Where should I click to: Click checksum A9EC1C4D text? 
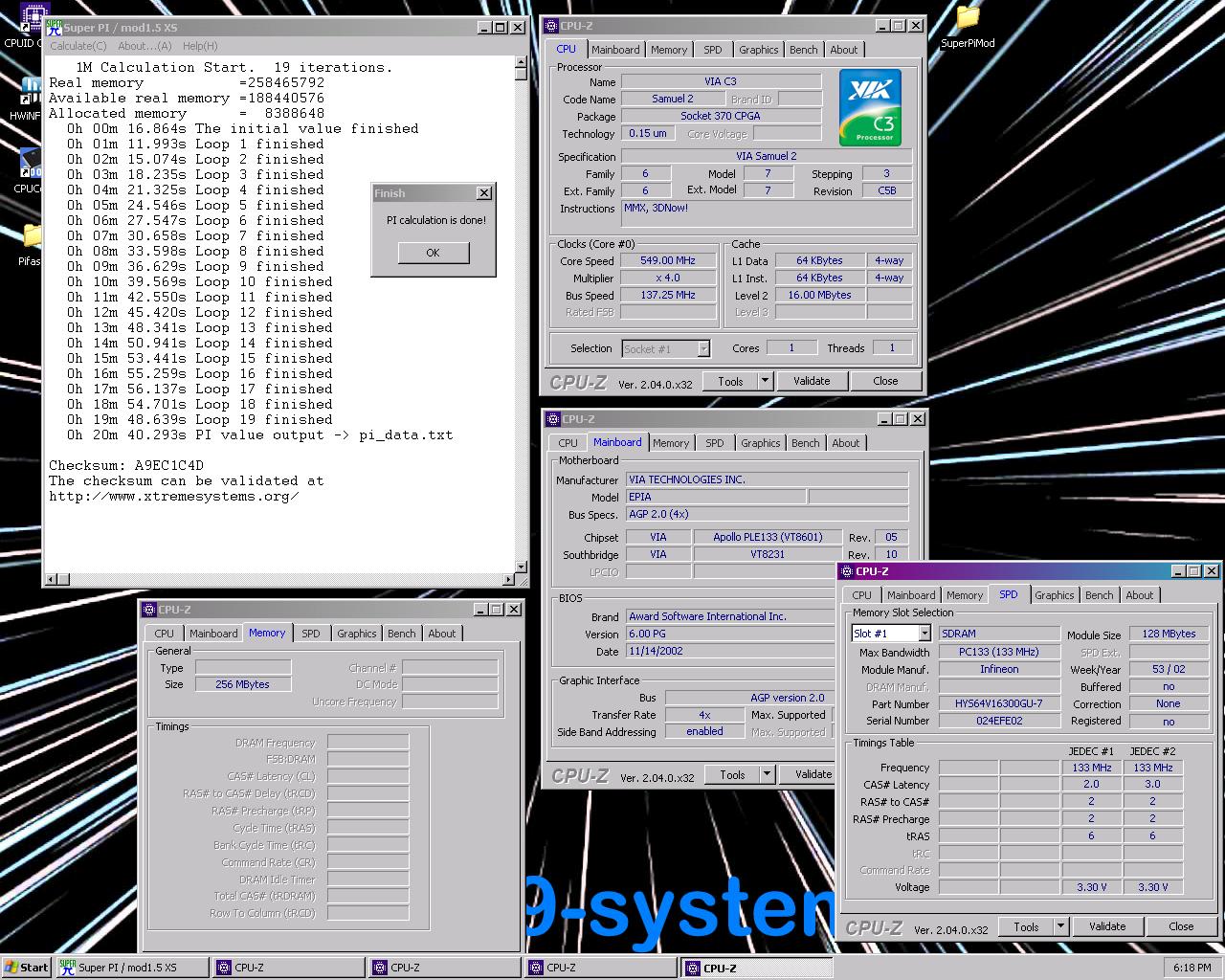coord(168,465)
